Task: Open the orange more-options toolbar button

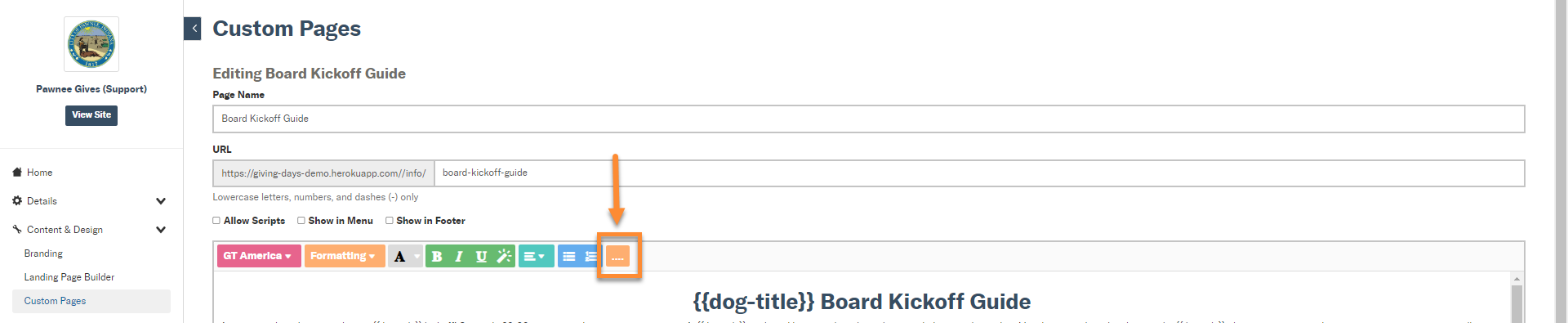Action: click(617, 257)
